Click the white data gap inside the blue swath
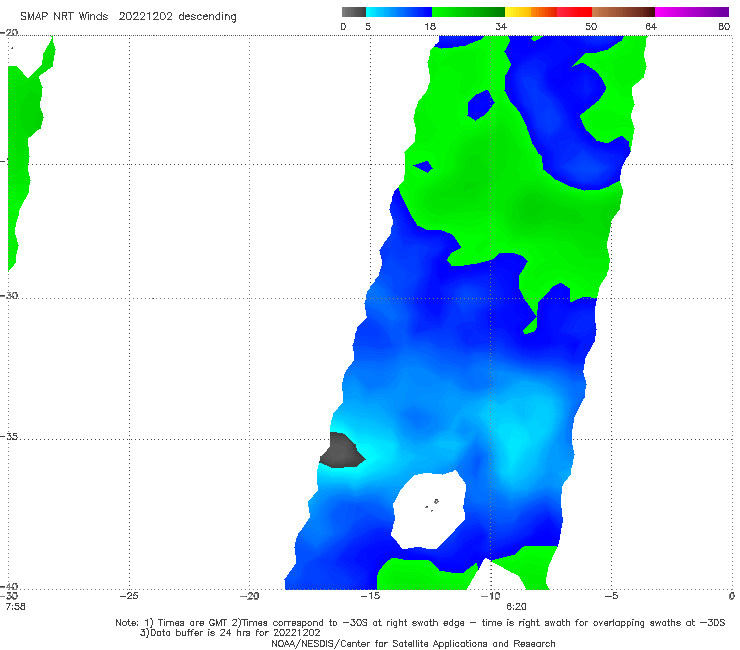This screenshot has width=740, height=650. point(429,510)
